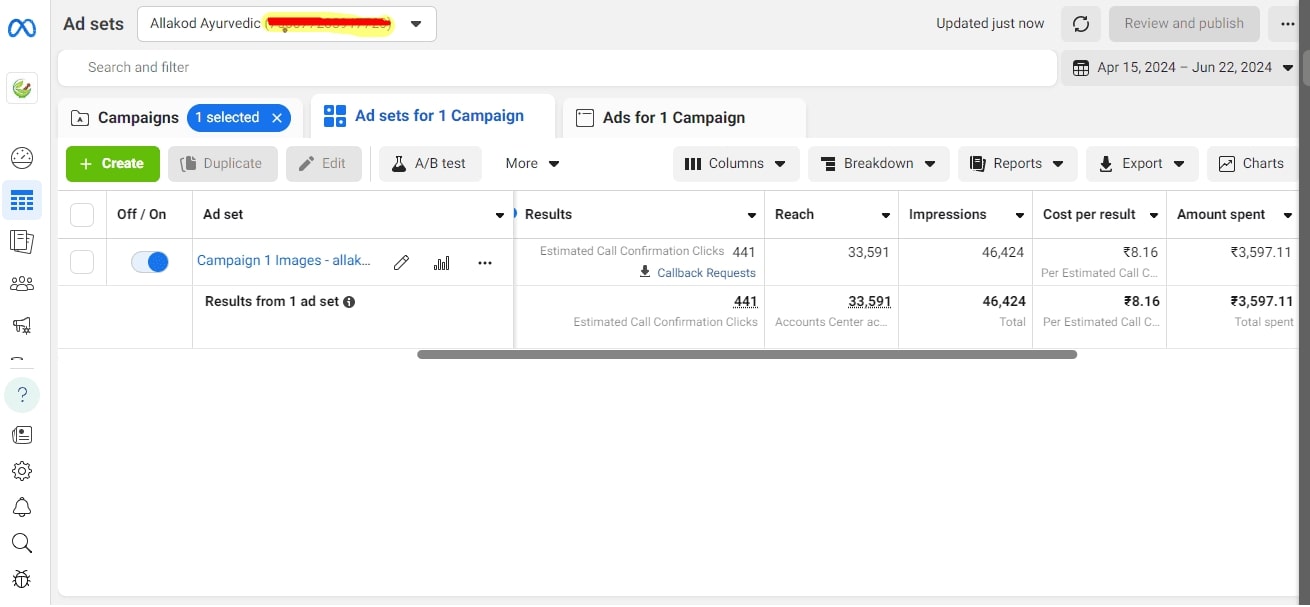This screenshot has width=1310, height=607.
Task: Open the Amount spent column arrow
Action: coord(1288,215)
